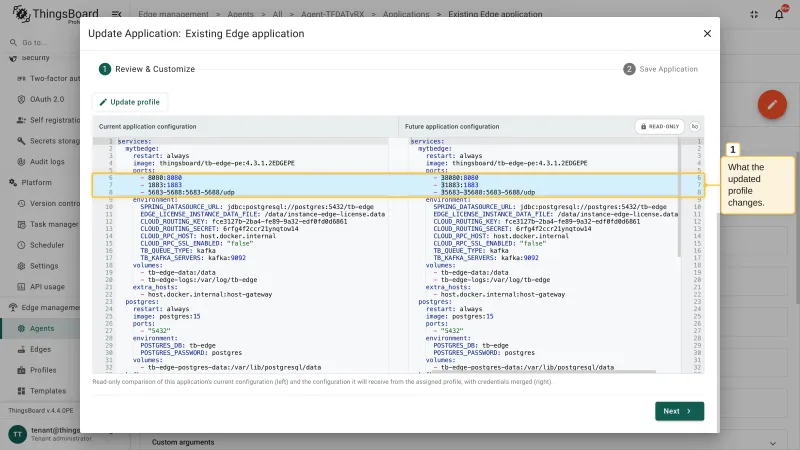Click TB_QUEUE_TYPE: kafka line in future configuration

(x=470, y=251)
